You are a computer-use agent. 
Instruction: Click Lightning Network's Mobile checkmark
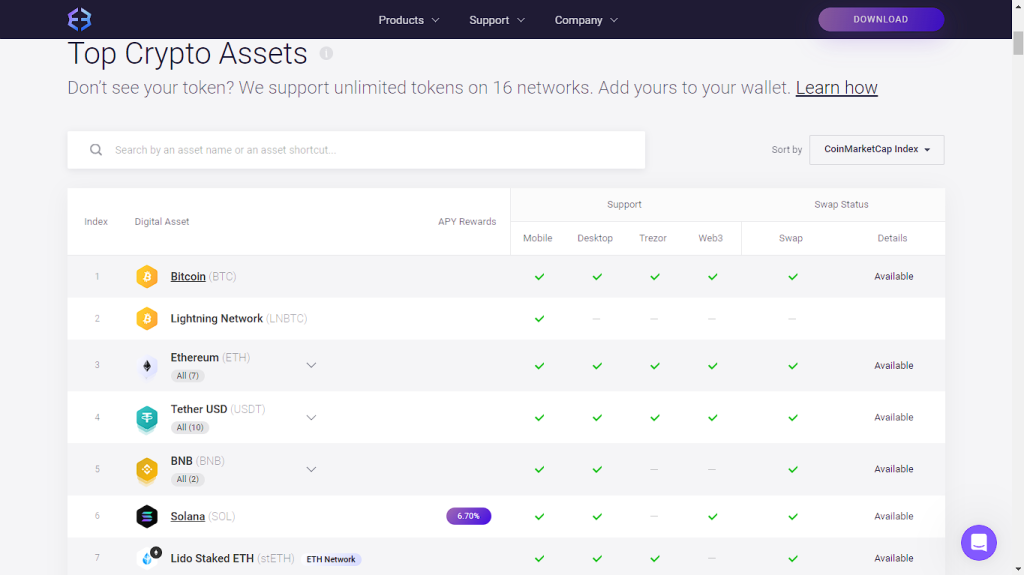(x=539, y=319)
